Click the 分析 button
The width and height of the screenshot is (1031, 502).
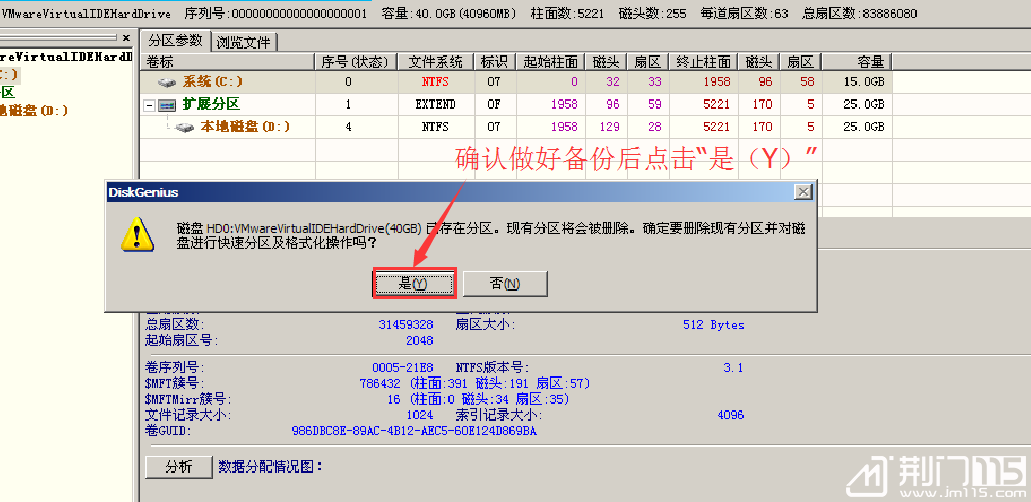[179, 467]
